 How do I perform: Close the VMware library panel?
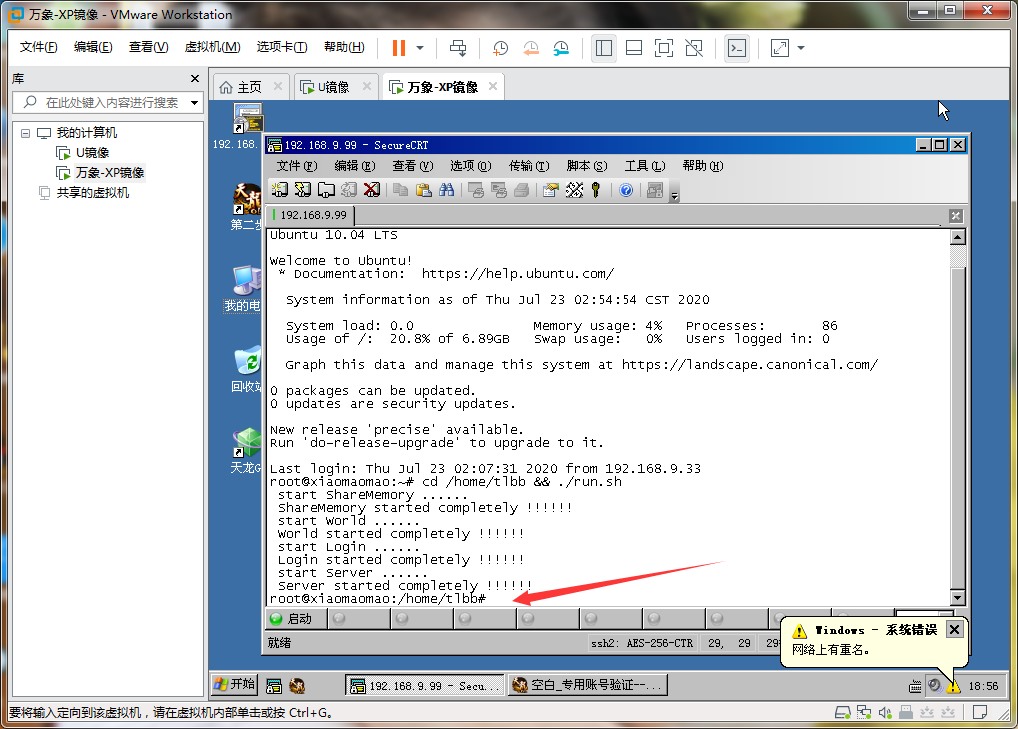(x=195, y=79)
